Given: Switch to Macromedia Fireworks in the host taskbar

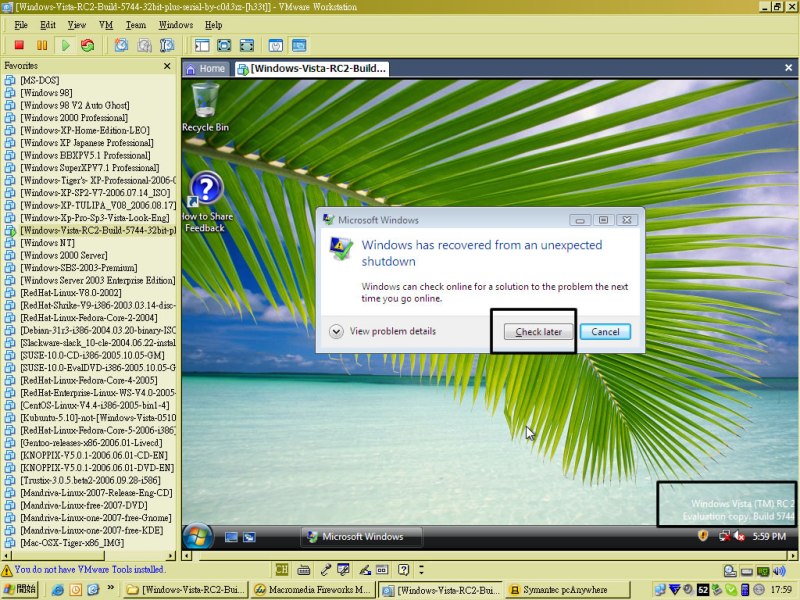Looking at the screenshot, I should [313, 590].
